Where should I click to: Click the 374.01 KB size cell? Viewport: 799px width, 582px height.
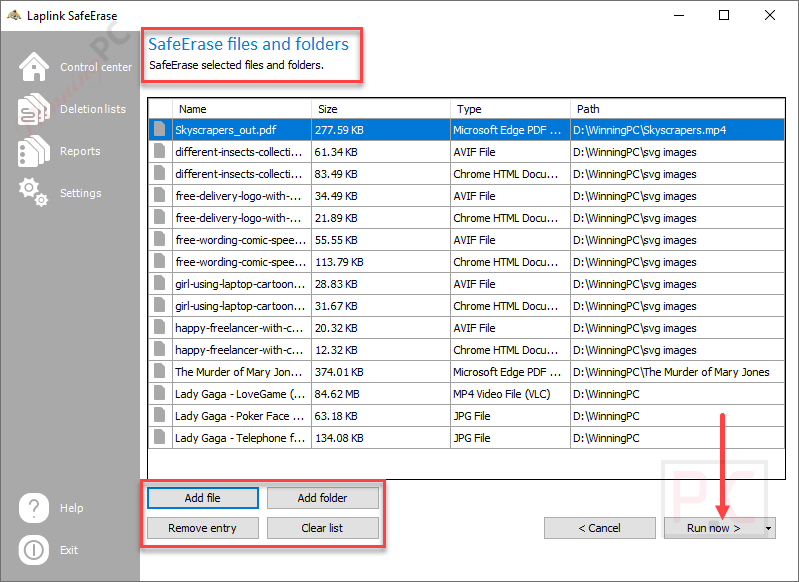(339, 372)
